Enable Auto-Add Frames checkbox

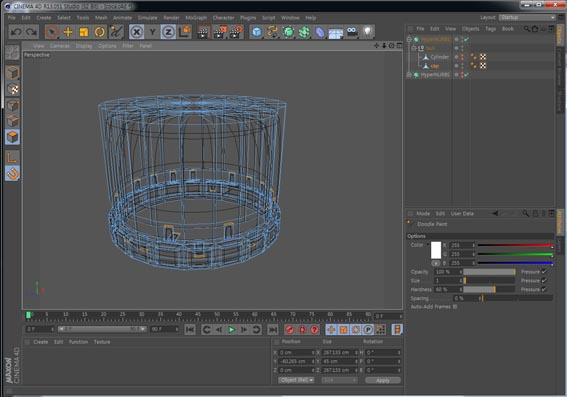[x=455, y=307]
